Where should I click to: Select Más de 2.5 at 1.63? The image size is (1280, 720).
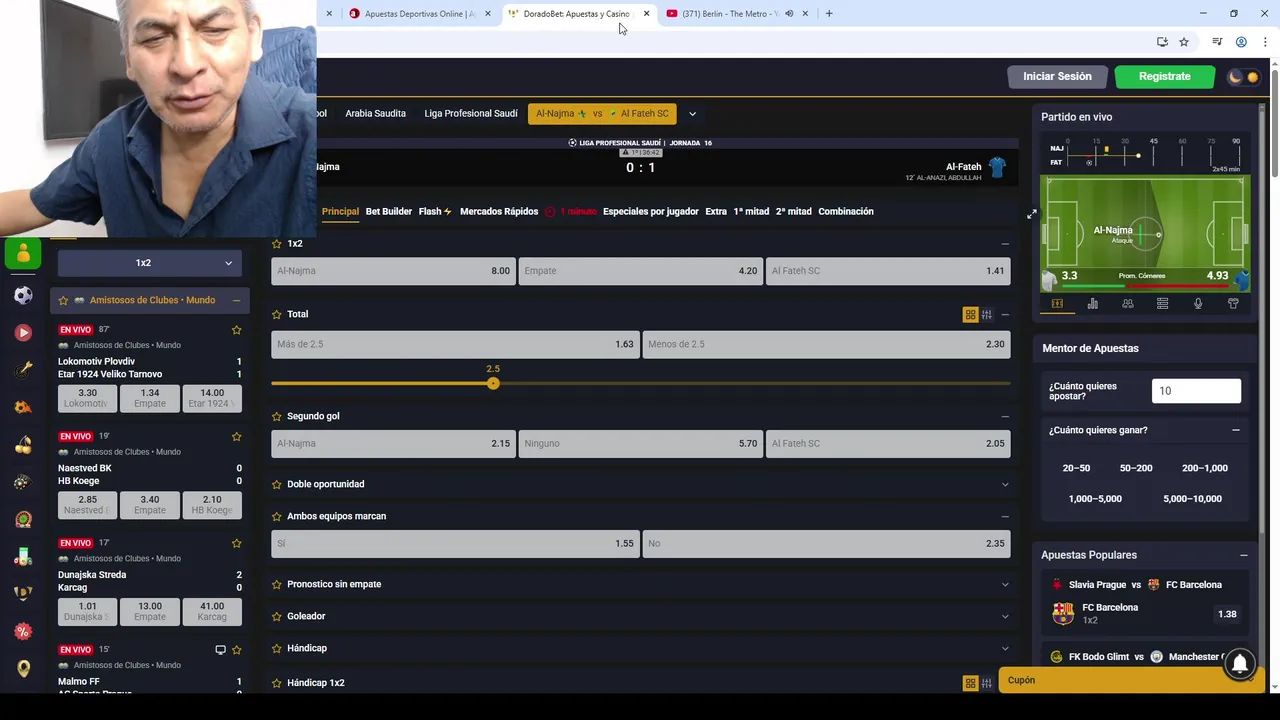tap(455, 344)
